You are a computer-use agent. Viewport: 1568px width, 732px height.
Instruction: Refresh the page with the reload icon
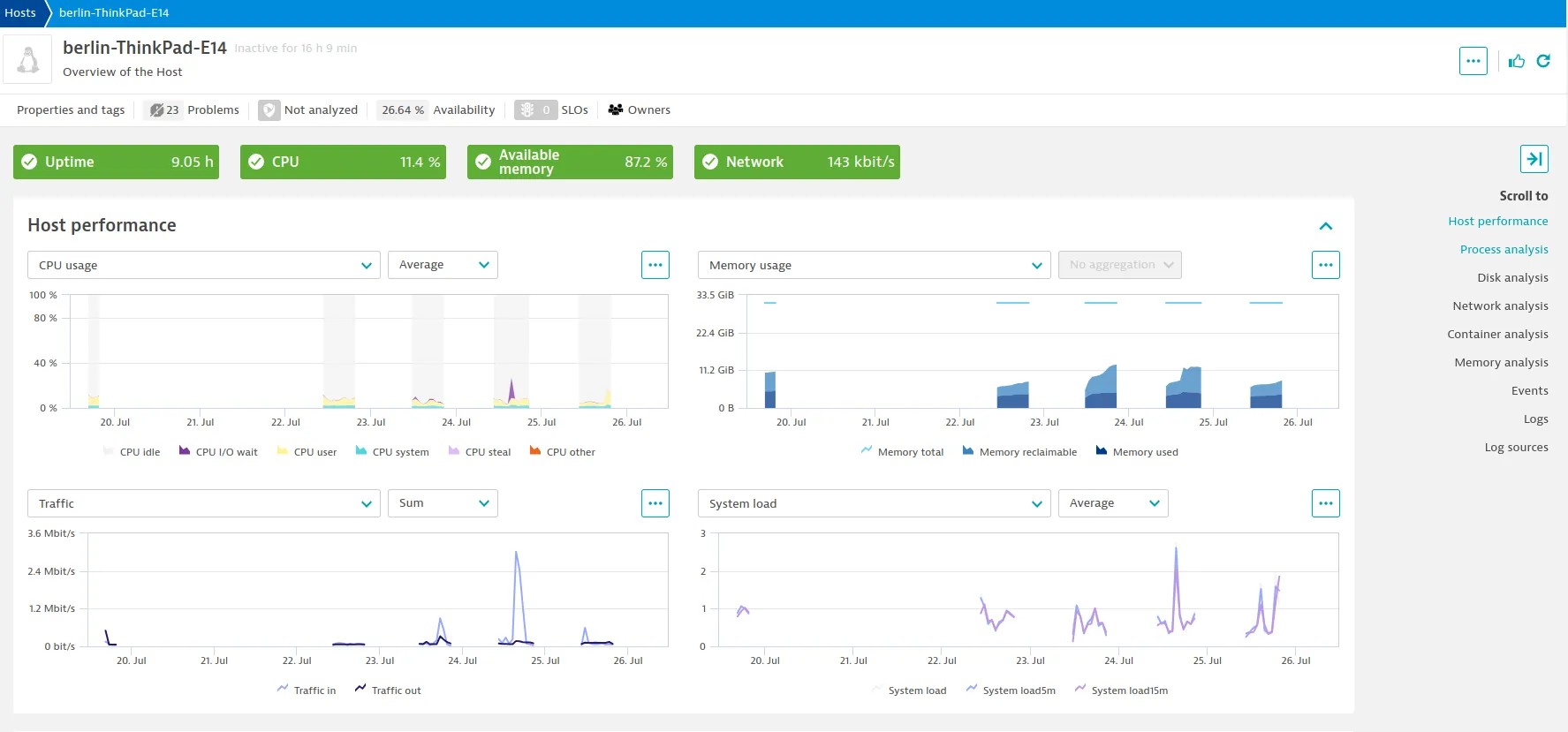click(x=1543, y=61)
